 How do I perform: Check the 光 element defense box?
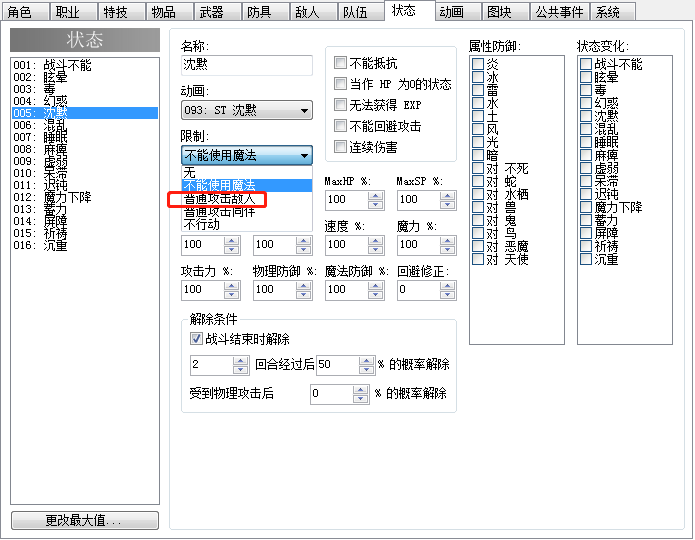coord(478,142)
